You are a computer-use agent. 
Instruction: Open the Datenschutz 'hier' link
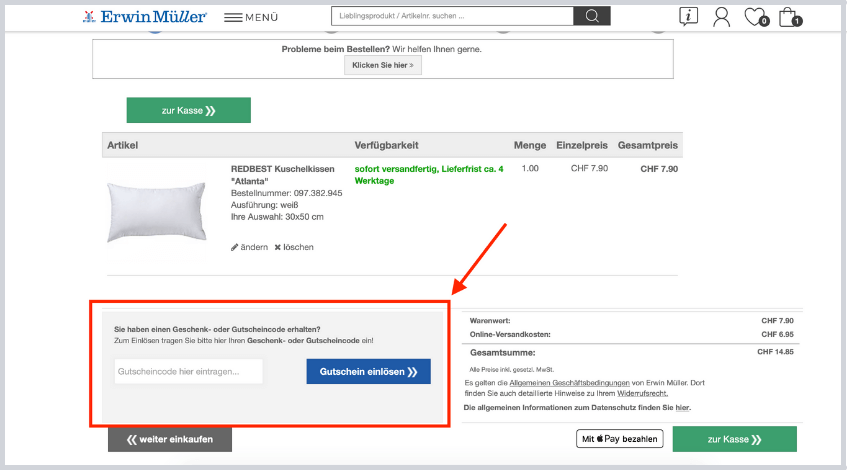pos(682,407)
